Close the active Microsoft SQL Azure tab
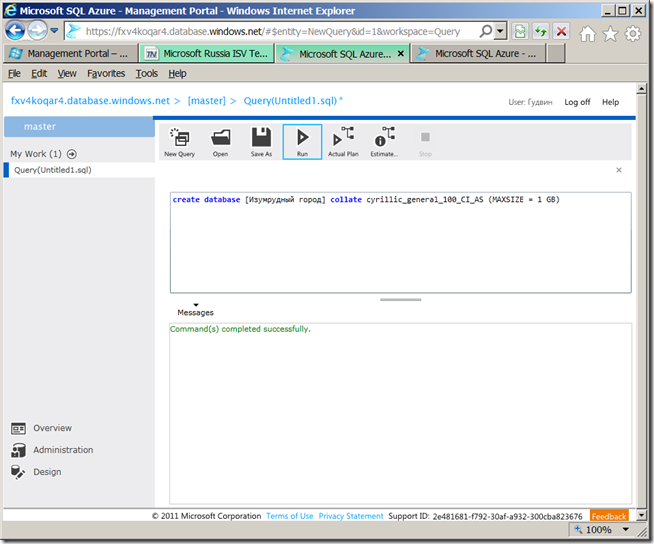Image resolution: width=654 pixels, height=544 pixels. pos(400,53)
